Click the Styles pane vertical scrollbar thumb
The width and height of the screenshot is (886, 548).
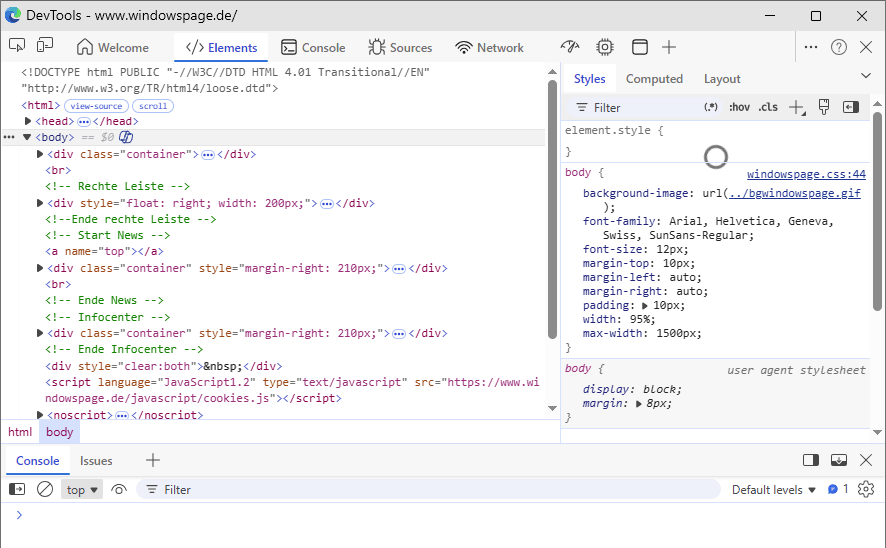(x=877, y=212)
